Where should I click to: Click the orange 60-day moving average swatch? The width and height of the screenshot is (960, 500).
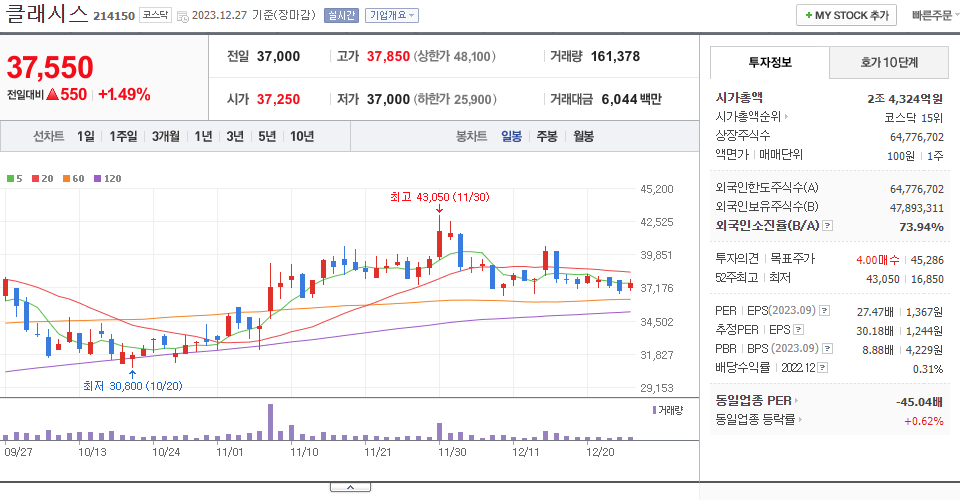tap(66, 179)
